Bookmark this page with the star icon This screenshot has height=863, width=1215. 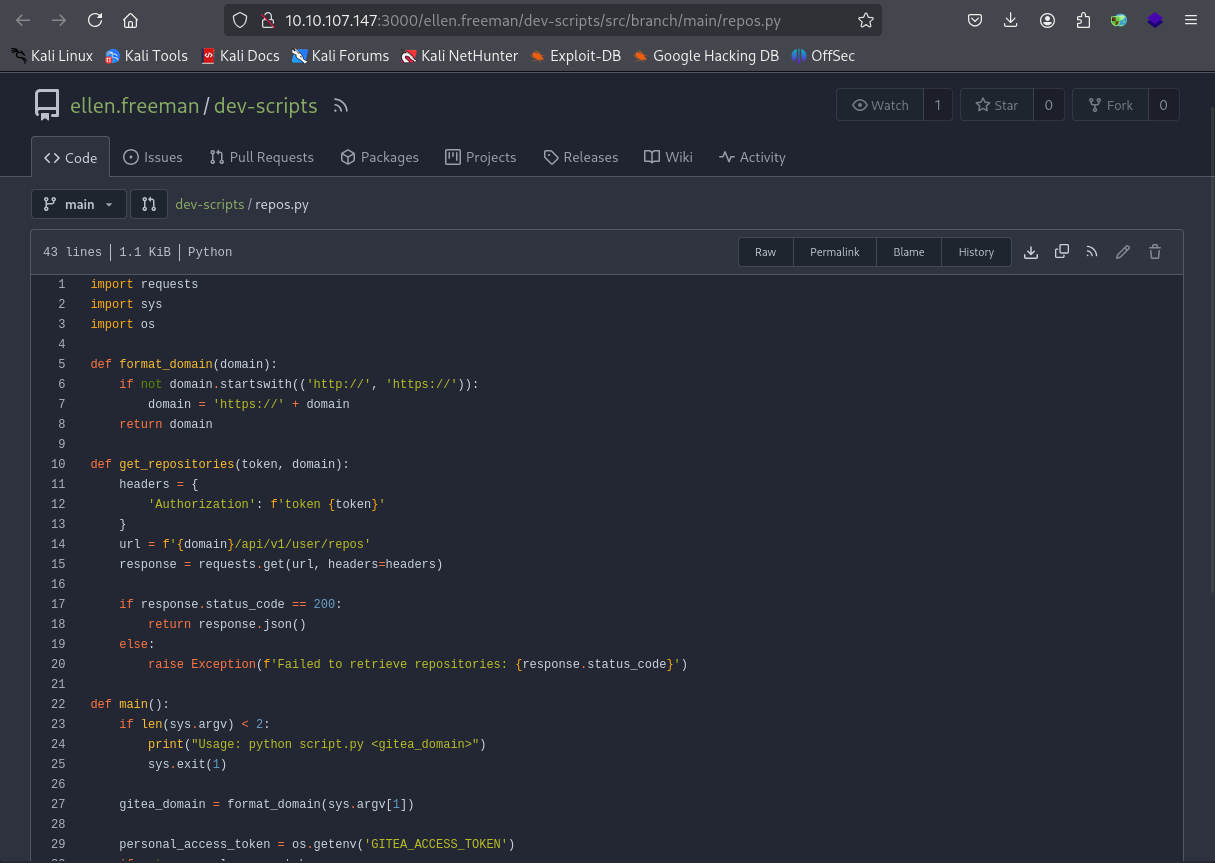coord(866,20)
